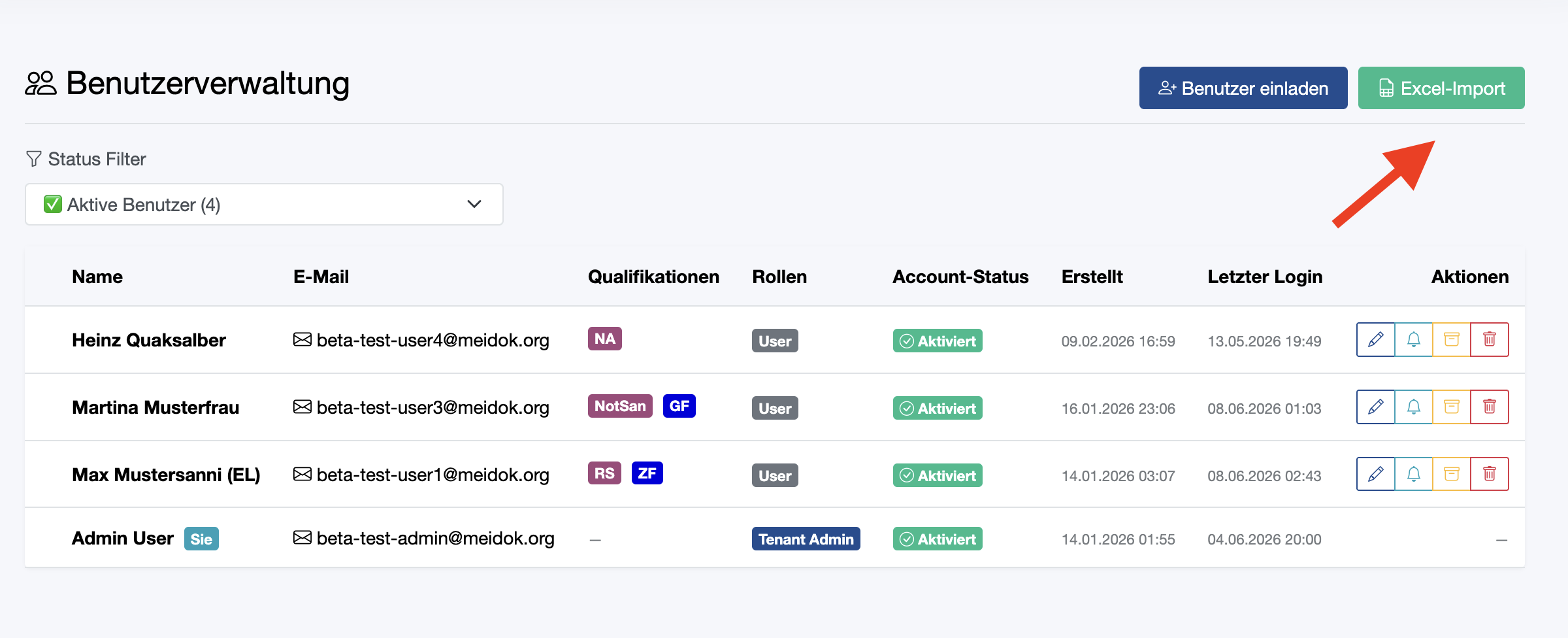
Task: Click the NotSan qualification badge
Action: pyautogui.click(x=620, y=406)
